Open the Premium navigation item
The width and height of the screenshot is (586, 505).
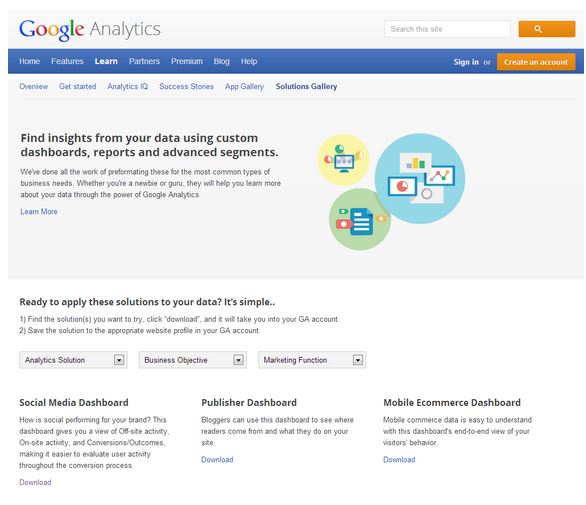pyautogui.click(x=187, y=61)
